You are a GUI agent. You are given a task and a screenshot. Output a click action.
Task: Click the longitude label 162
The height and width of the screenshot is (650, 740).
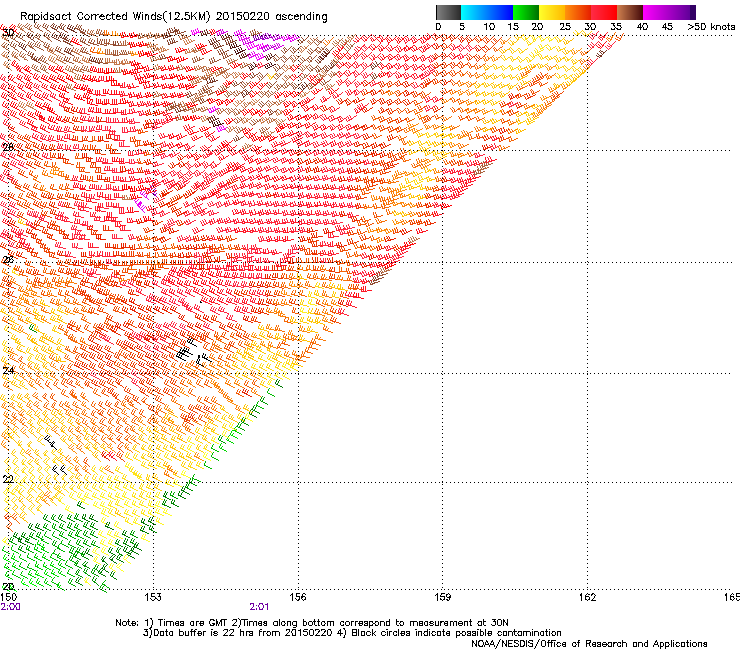pos(588,598)
